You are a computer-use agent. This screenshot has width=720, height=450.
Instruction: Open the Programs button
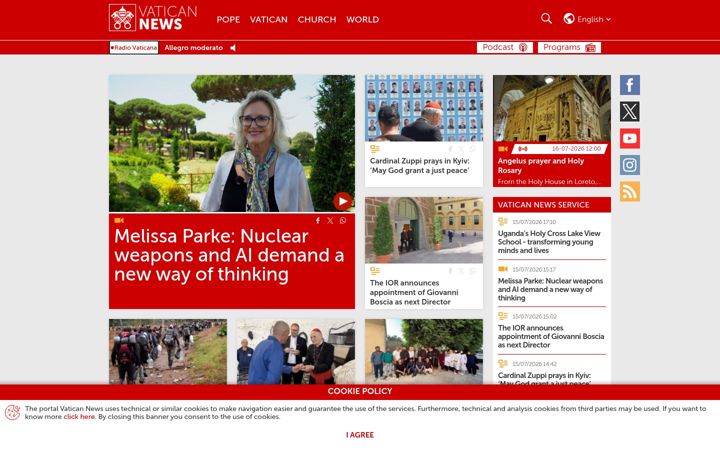[569, 47]
